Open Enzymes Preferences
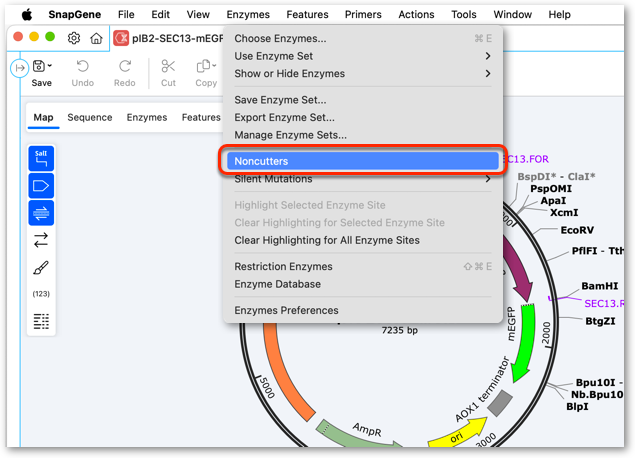Image resolution: width=635 pixels, height=458 pixels. (363, 310)
